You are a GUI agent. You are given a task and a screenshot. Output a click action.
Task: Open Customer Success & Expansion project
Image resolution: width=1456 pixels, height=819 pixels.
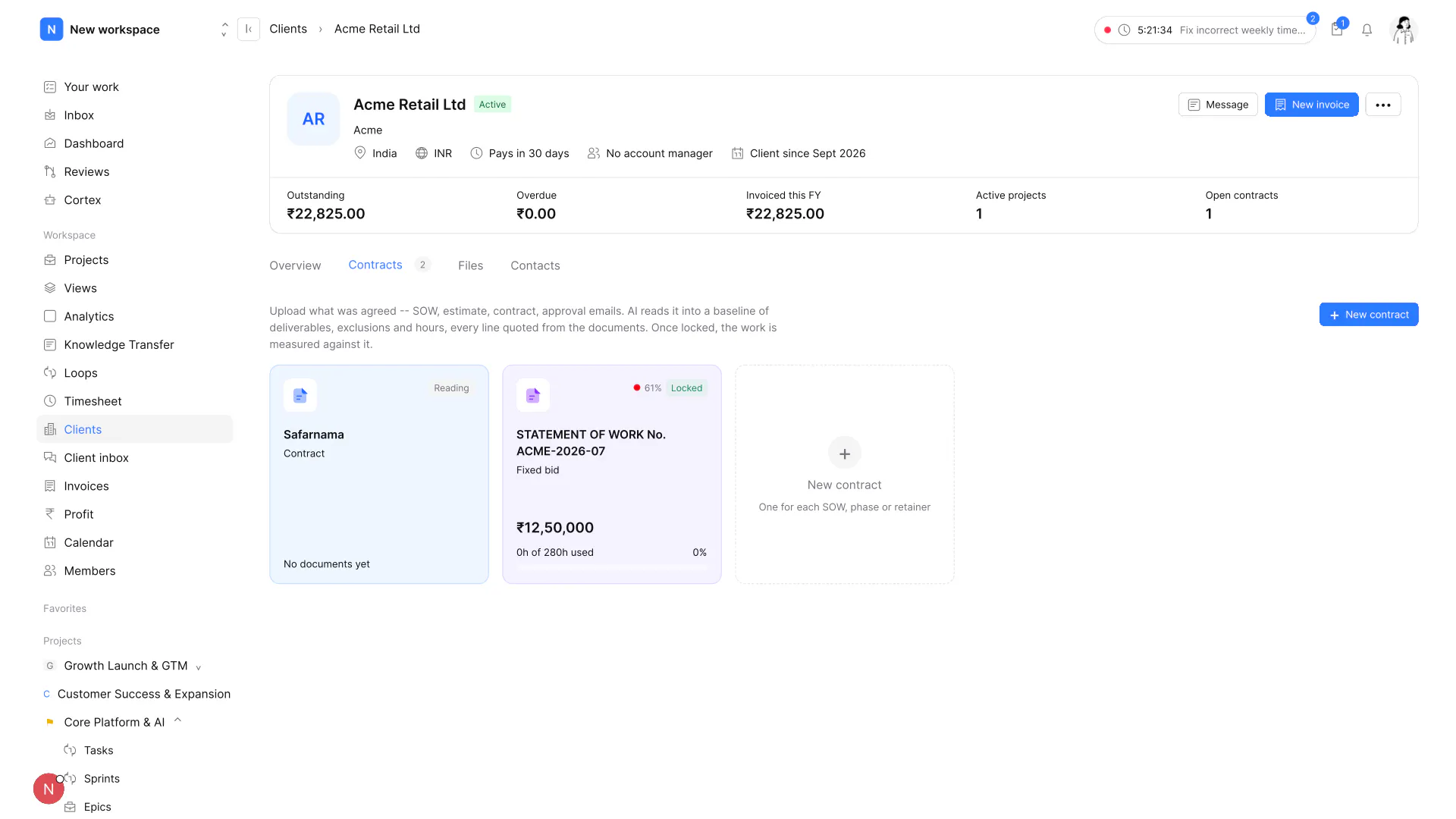135,694
